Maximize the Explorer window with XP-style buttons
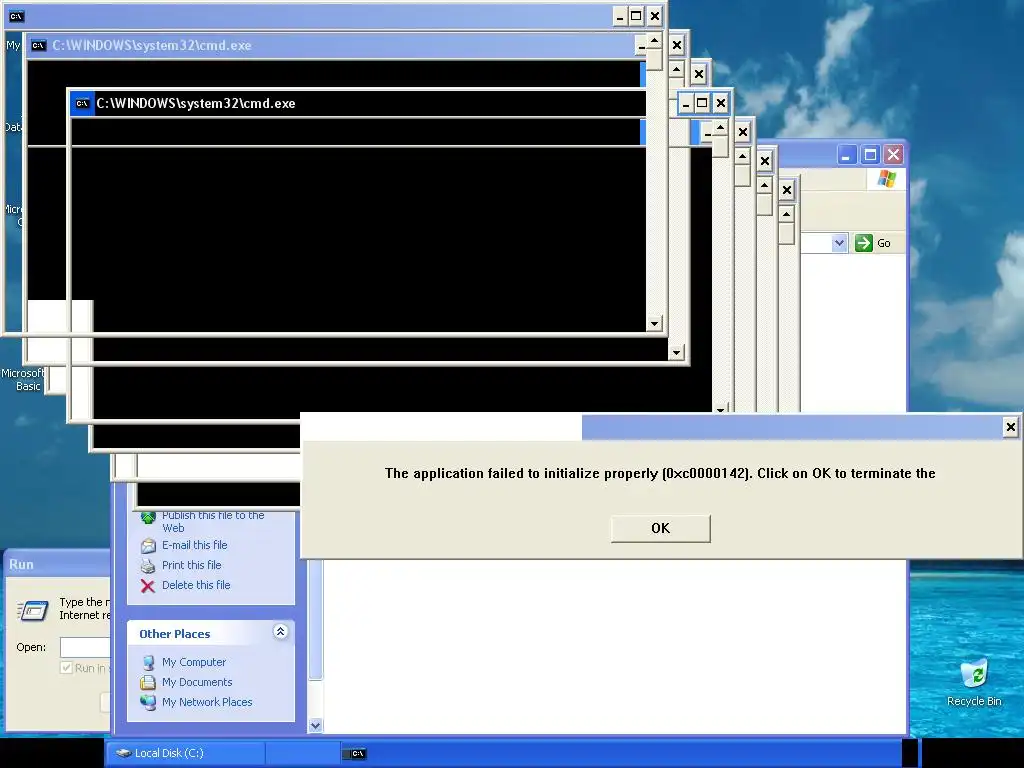 click(x=870, y=155)
